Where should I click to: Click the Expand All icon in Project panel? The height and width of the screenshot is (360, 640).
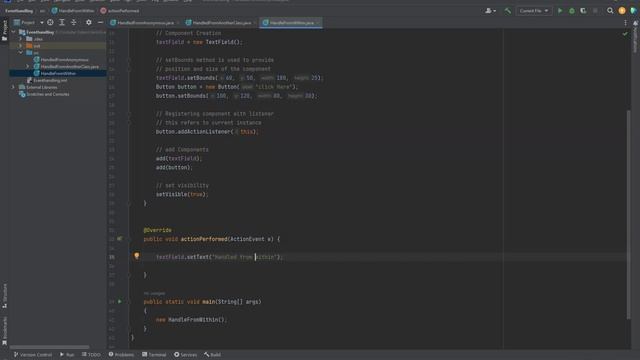click(62, 22)
